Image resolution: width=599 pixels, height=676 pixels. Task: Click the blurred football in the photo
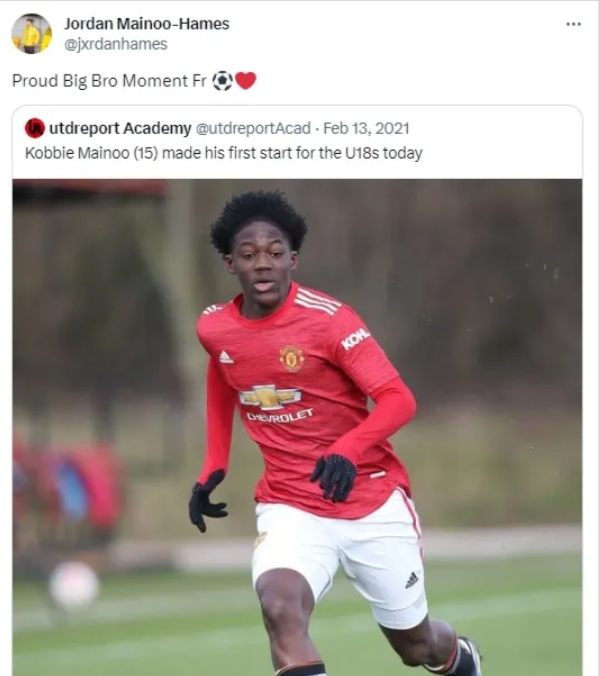(x=74, y=585)
